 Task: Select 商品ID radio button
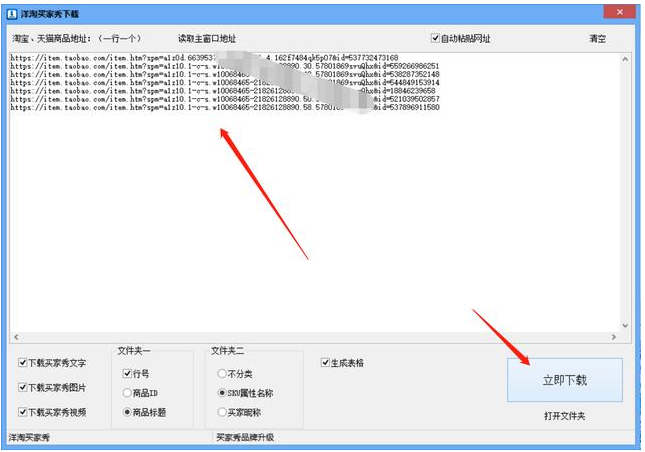(x=127, y=393)
